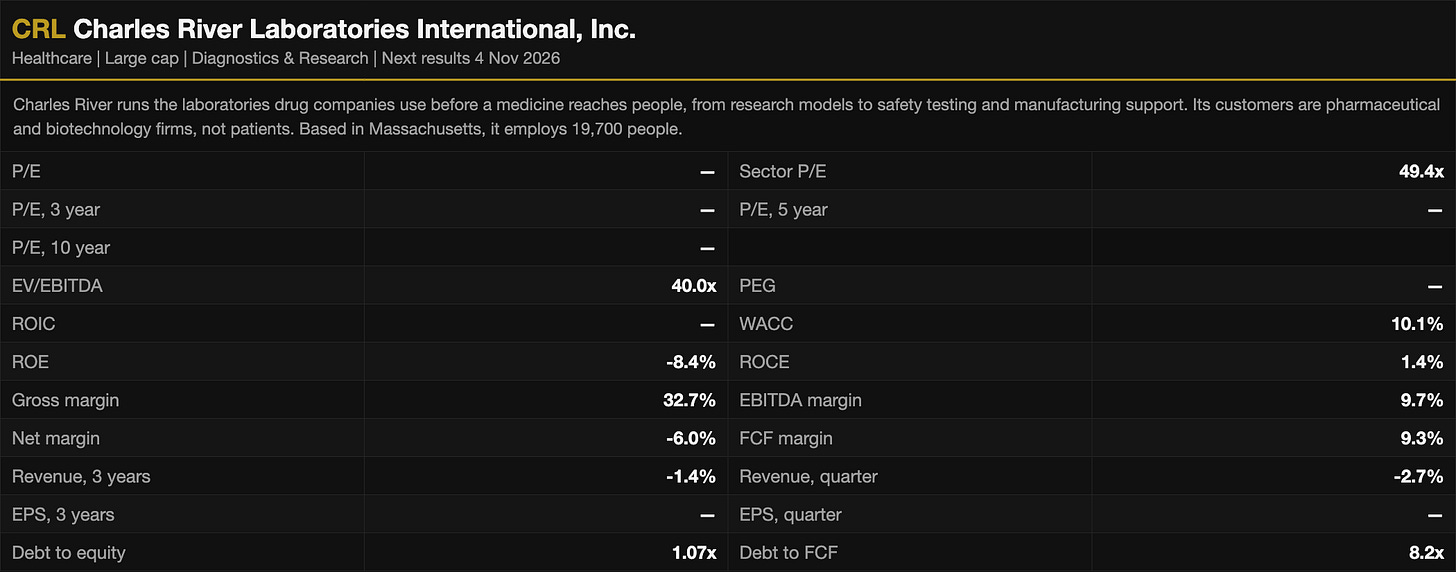The image size is (1456, 572).
Task: Click the Sector P/E value 49.4x
Action: 1421,172
